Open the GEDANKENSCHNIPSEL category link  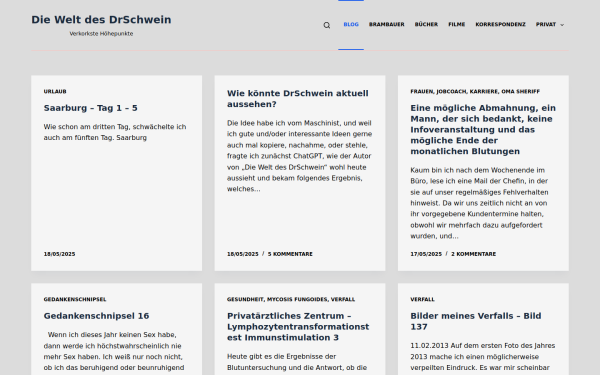[x=75, y=299]
